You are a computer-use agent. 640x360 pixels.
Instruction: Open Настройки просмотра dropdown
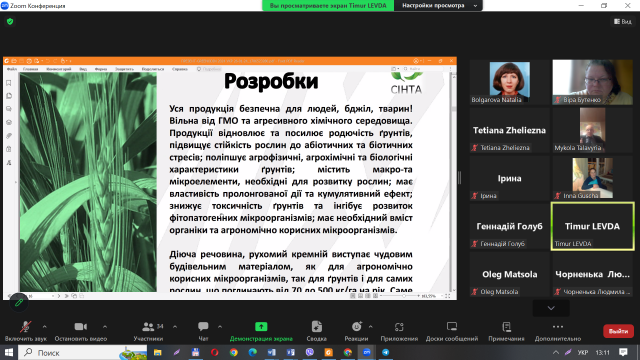point(438,6)
